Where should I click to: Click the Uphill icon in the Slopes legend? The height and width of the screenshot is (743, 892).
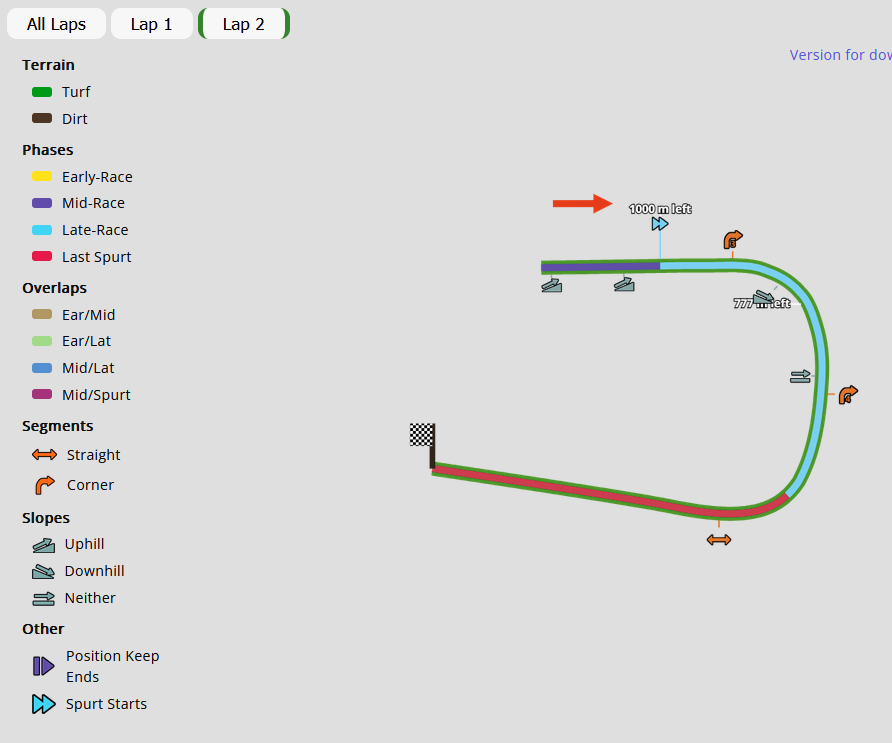coord(44,546)
